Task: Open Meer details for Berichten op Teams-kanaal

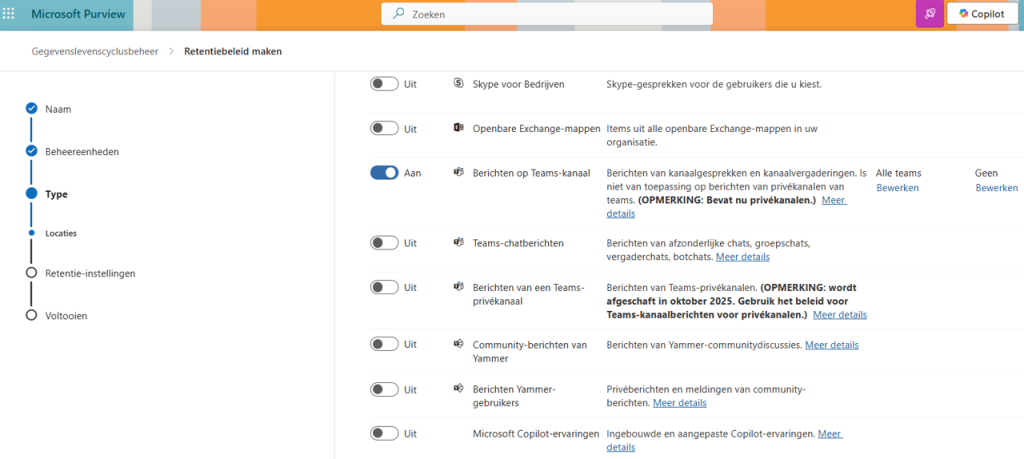Action: click(x=834, y=200)
